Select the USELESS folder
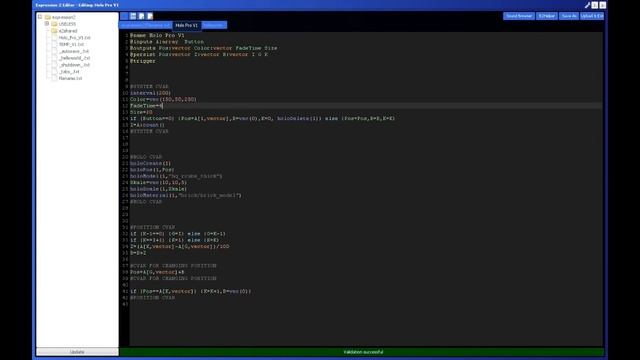The height and width of the screenshot is (360, 640). tap(67, 24)
